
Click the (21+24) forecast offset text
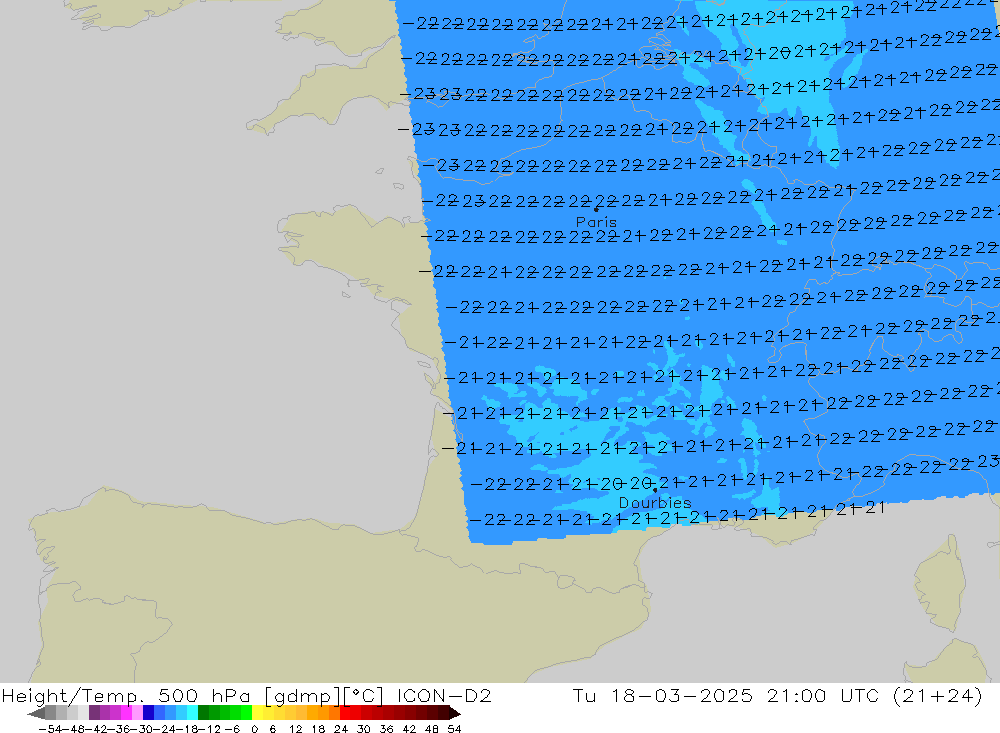click(x=938, y=695)
